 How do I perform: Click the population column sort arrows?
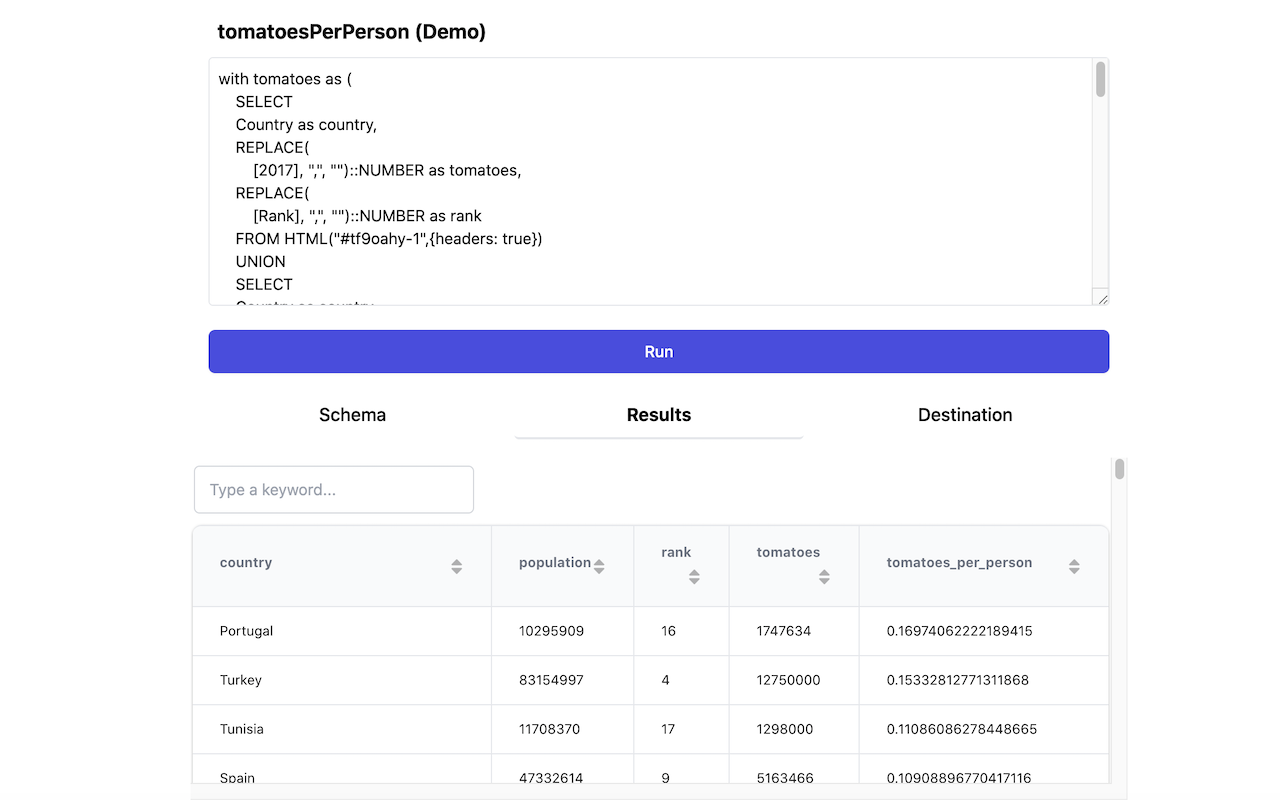click(599, 566)
